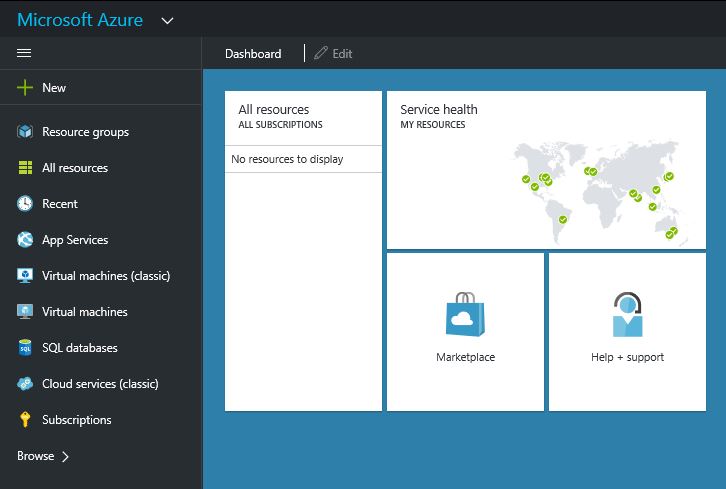Click the Virtual machines label
The width and height of the screenshot is (726, 489).
pyautogui.click(x=85, y=312)
